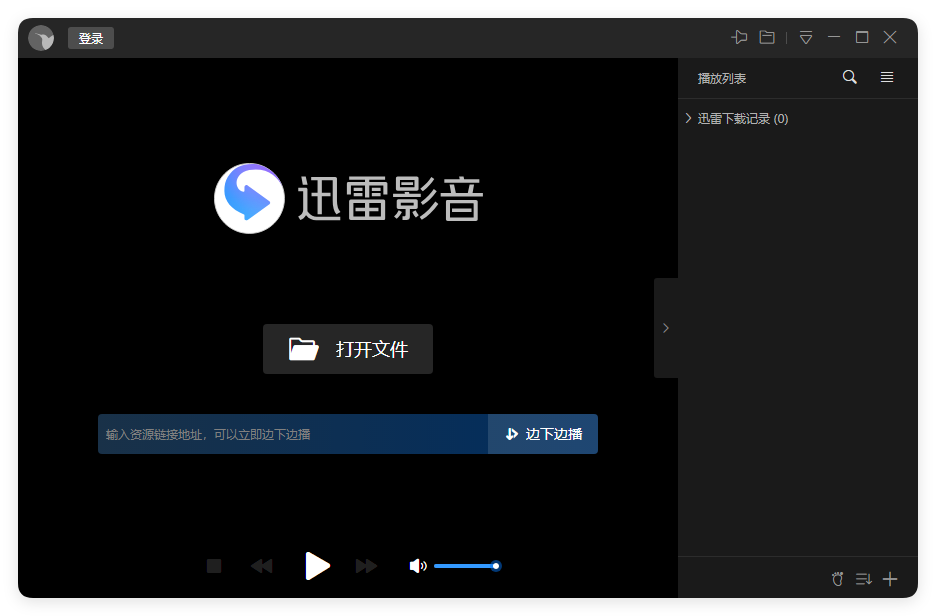Start 边下边播 streaming download
936x616 pixels.
coord(542,434)
